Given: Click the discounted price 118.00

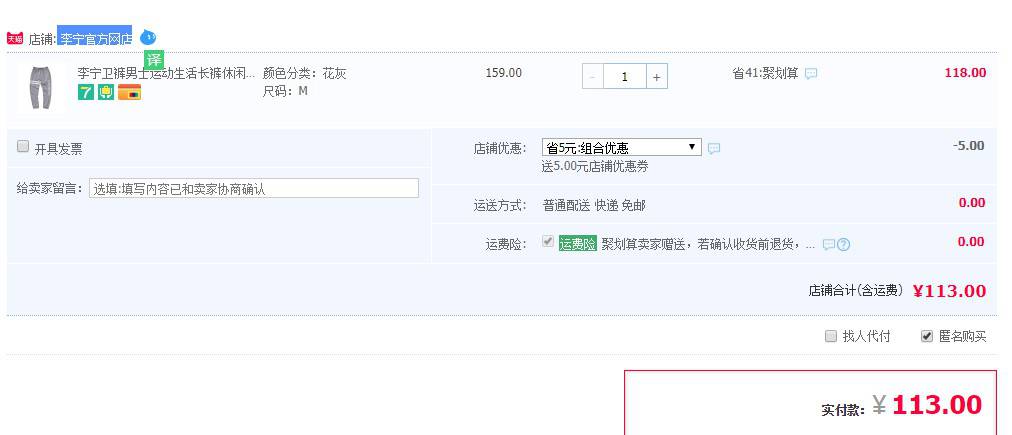Looking at the screenshot, I should coord(965,73).
